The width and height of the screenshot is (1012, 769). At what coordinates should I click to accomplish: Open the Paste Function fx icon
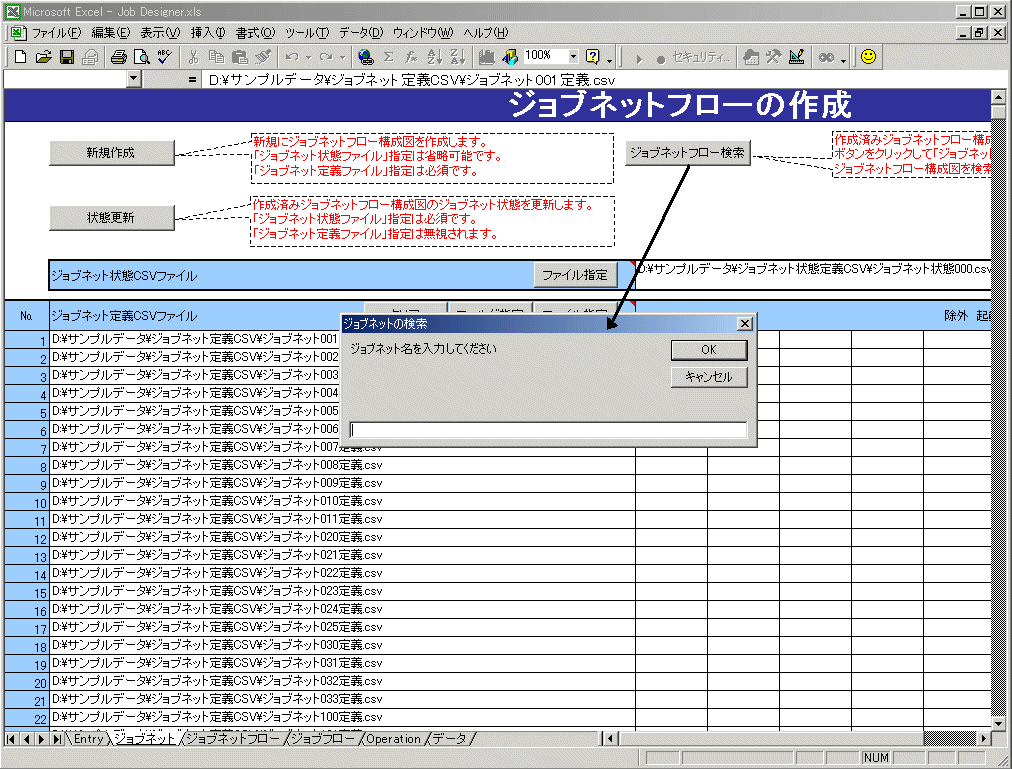pos(411,57)
